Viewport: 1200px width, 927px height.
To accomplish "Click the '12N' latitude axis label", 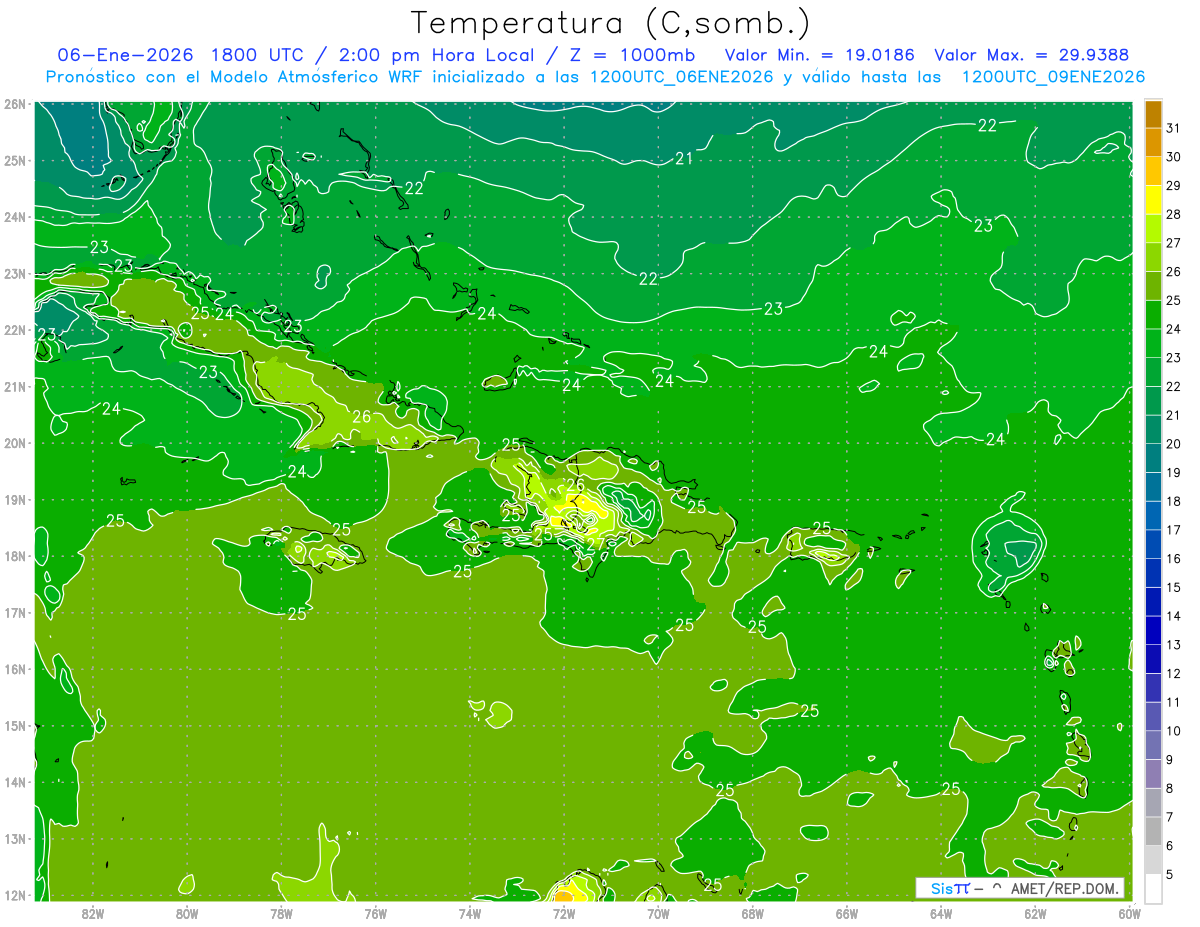I will coord(14,895).
